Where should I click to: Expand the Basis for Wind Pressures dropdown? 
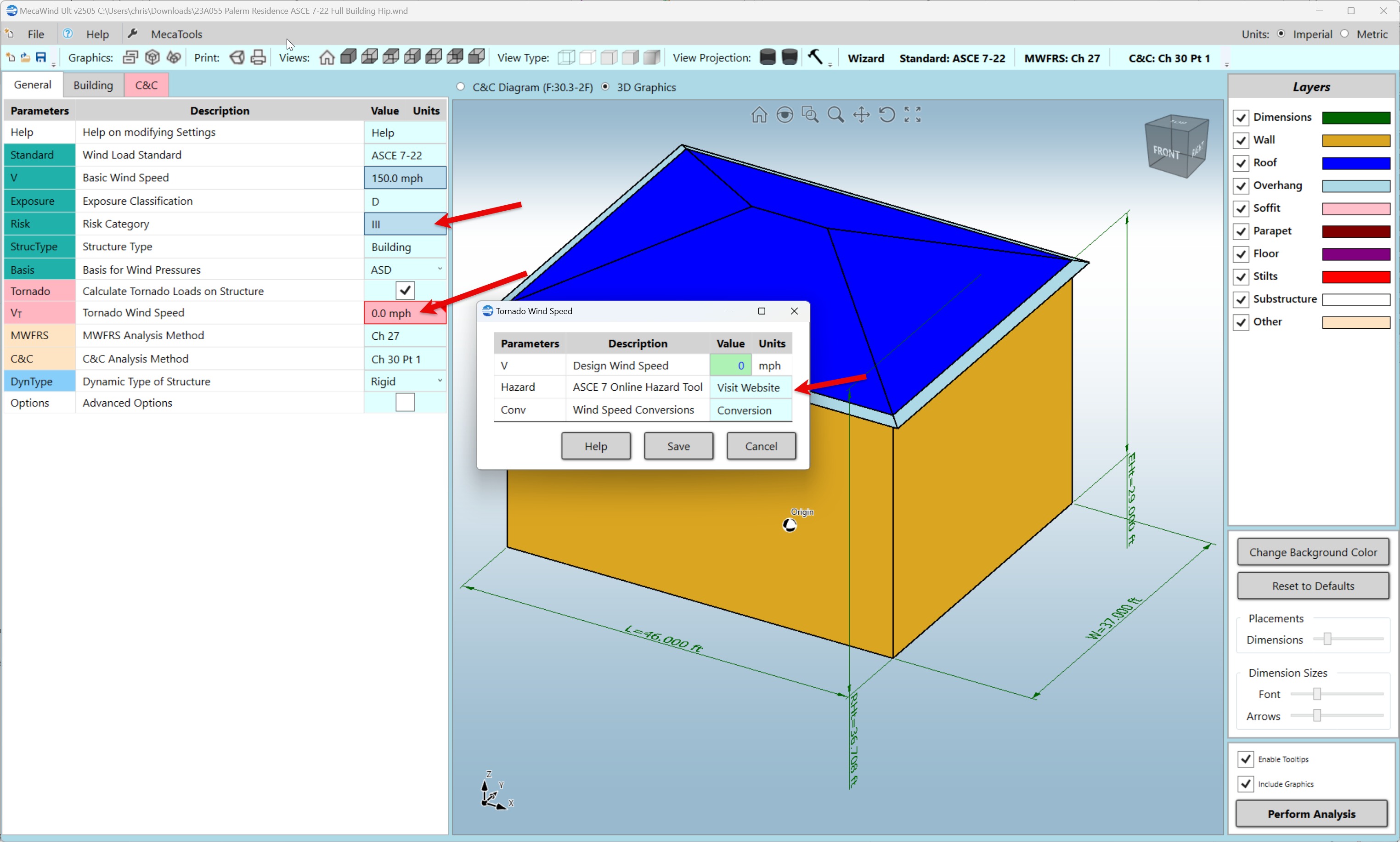pos(439,269)
